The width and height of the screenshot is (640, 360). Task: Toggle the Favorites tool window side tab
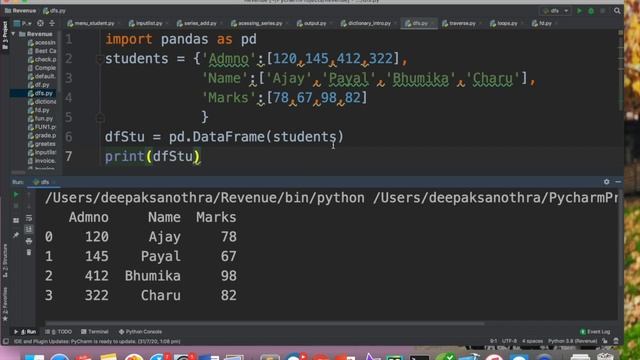(x=5, y=304)
